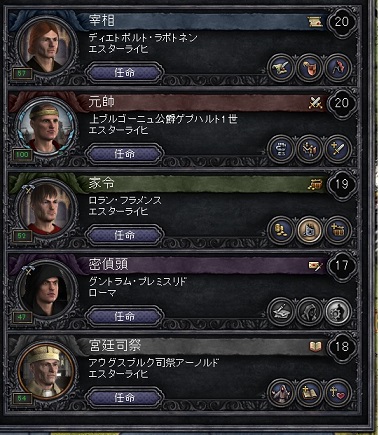Screen dimensions: 379x435
Task: Select the marshal's crossed sword job icon
Action: pyautogui.click(x=338, y=149)
